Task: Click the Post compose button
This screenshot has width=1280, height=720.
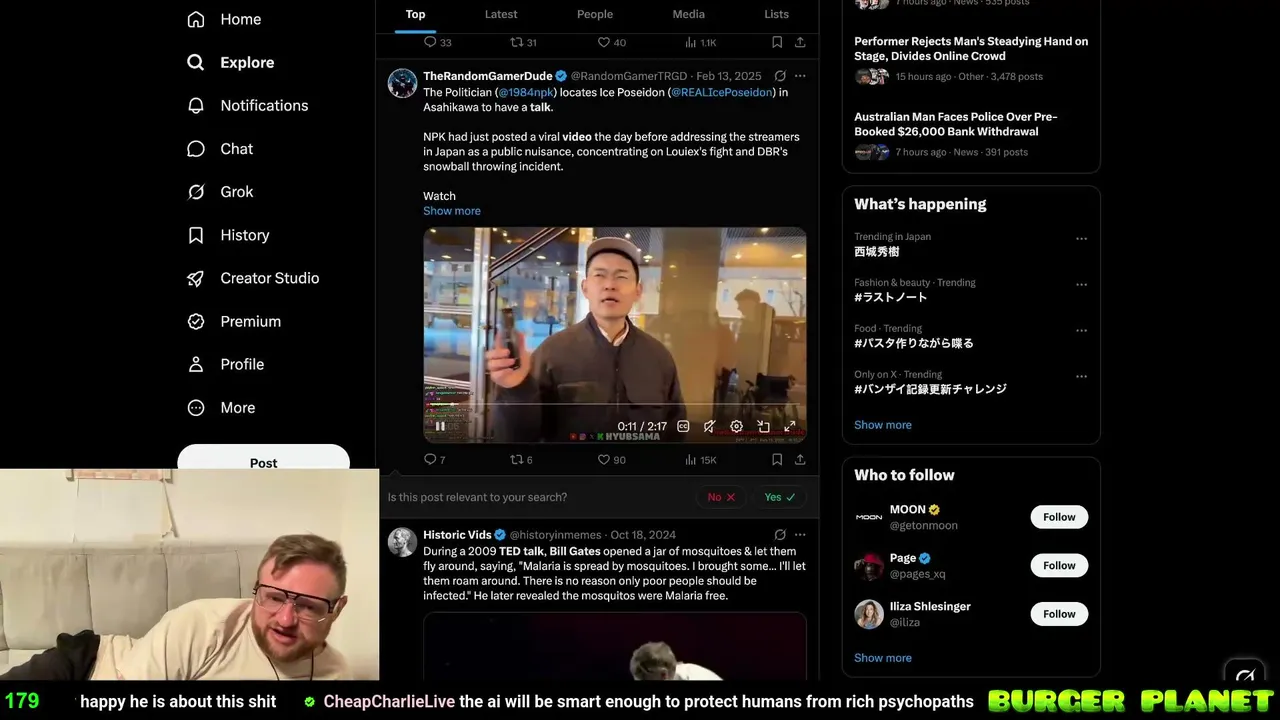Action: [x=263, y=461]
